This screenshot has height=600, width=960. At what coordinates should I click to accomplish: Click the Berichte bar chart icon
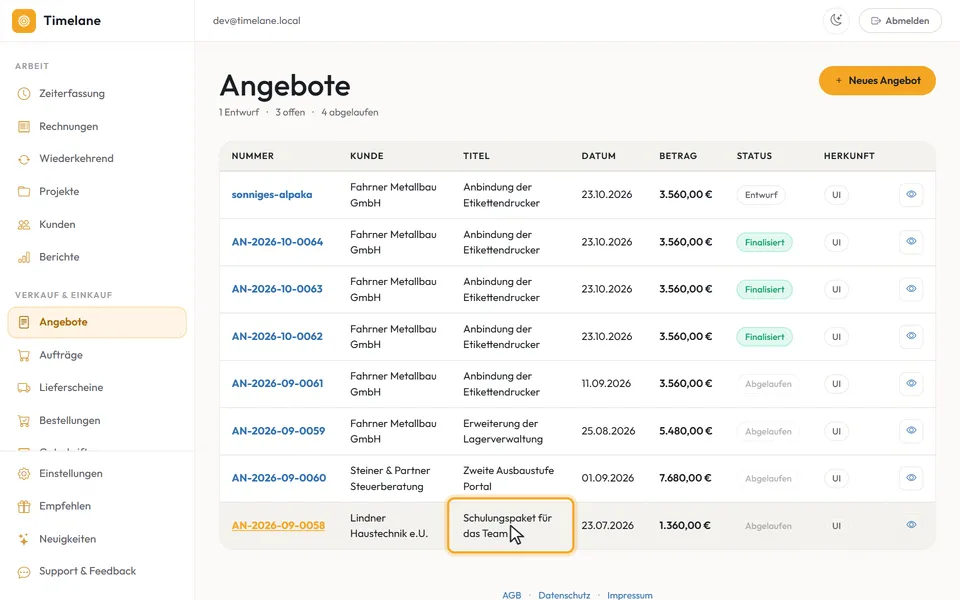pos(24,258)
